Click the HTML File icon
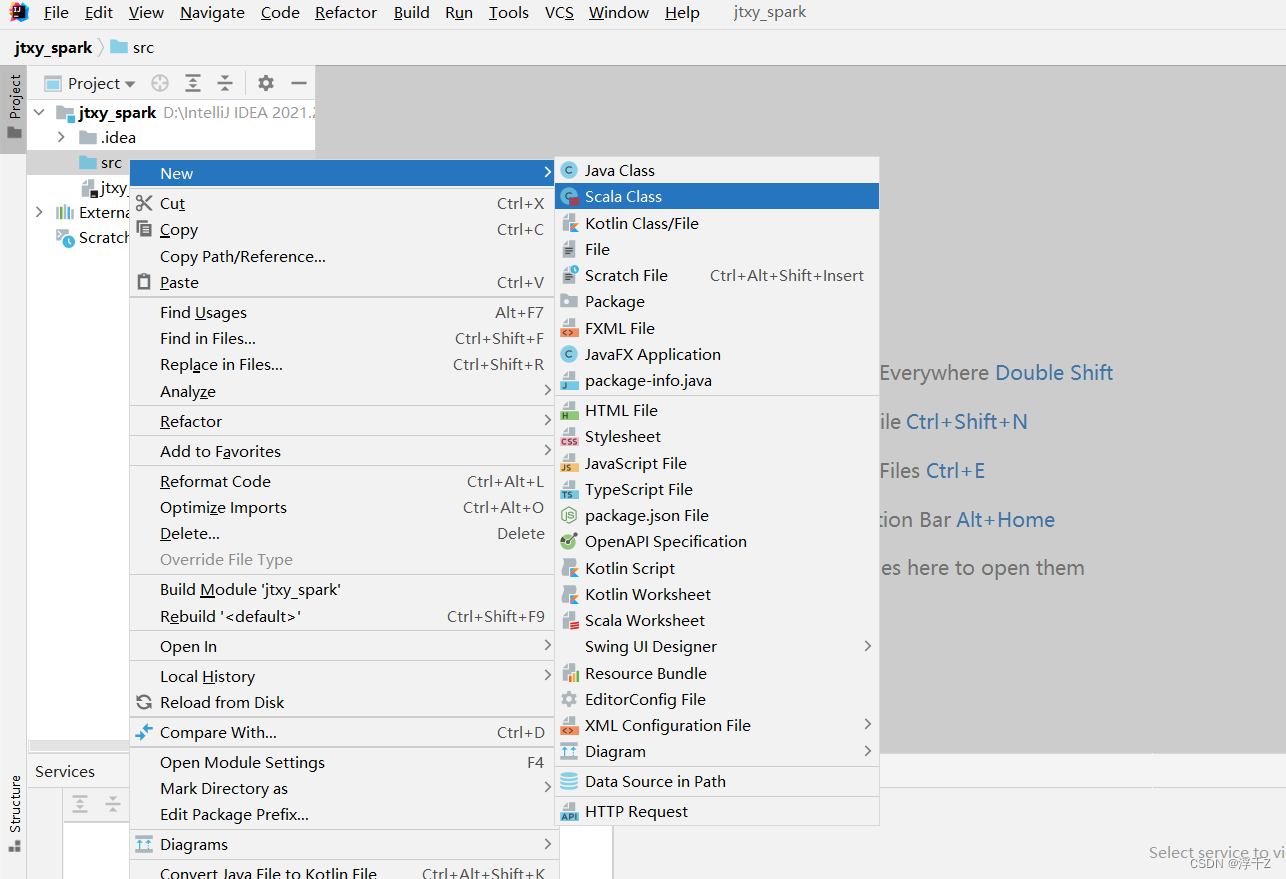 point(569,410)
